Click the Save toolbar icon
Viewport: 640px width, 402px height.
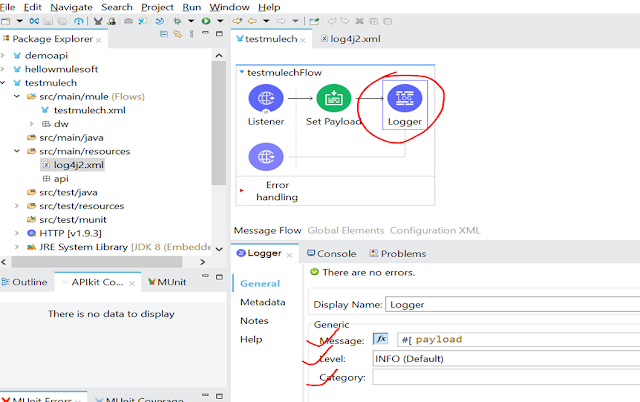pos(48,21)
